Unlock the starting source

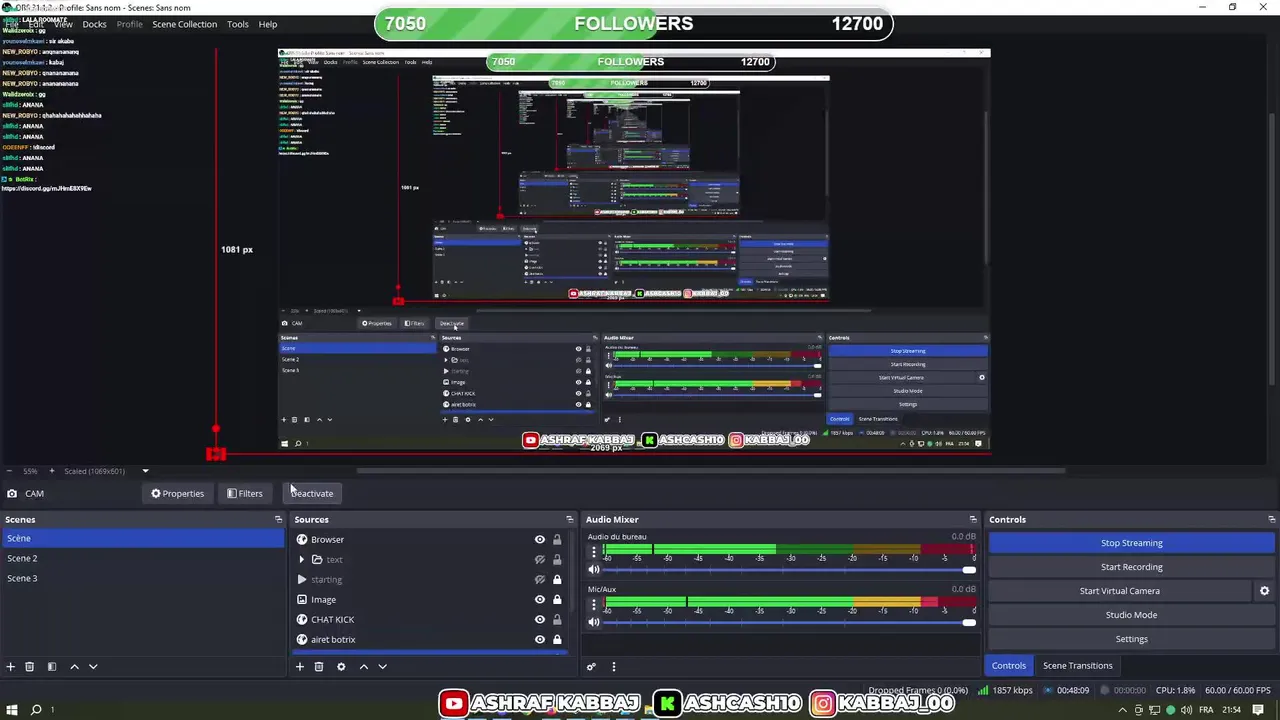557,580
